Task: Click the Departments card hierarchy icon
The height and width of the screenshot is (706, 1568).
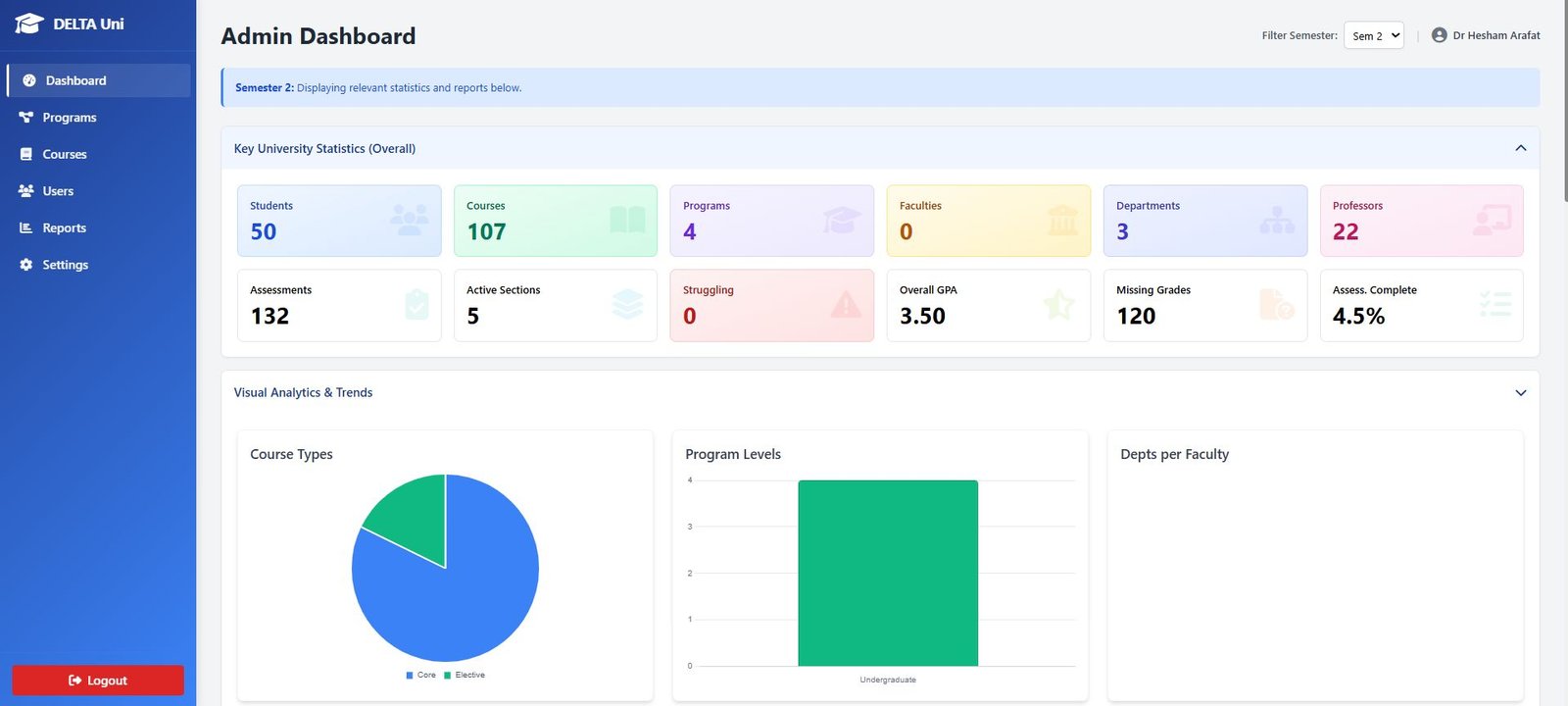Action: 1276,220
